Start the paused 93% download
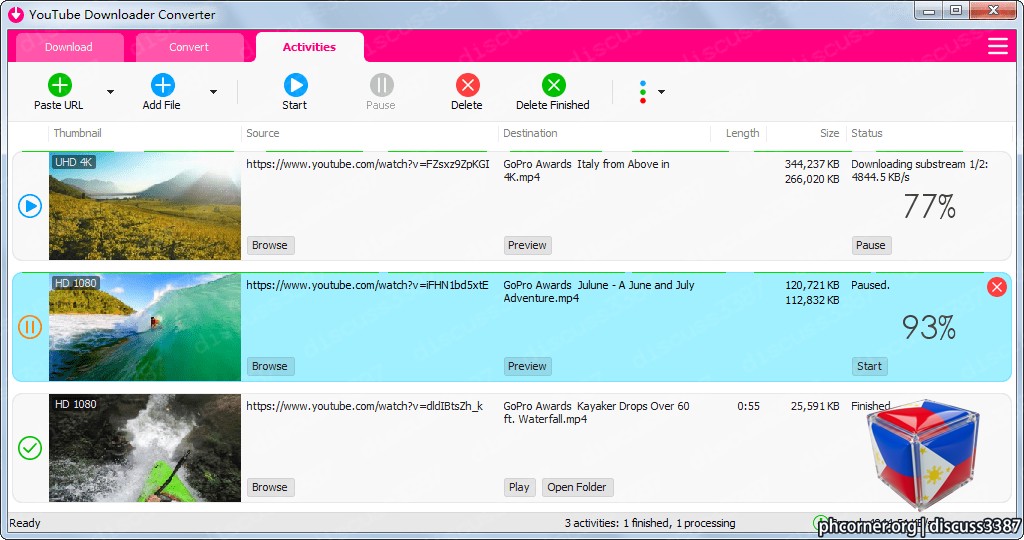Image resolution: width=1024 pixels, height=540 pixels. pos(869,366)
